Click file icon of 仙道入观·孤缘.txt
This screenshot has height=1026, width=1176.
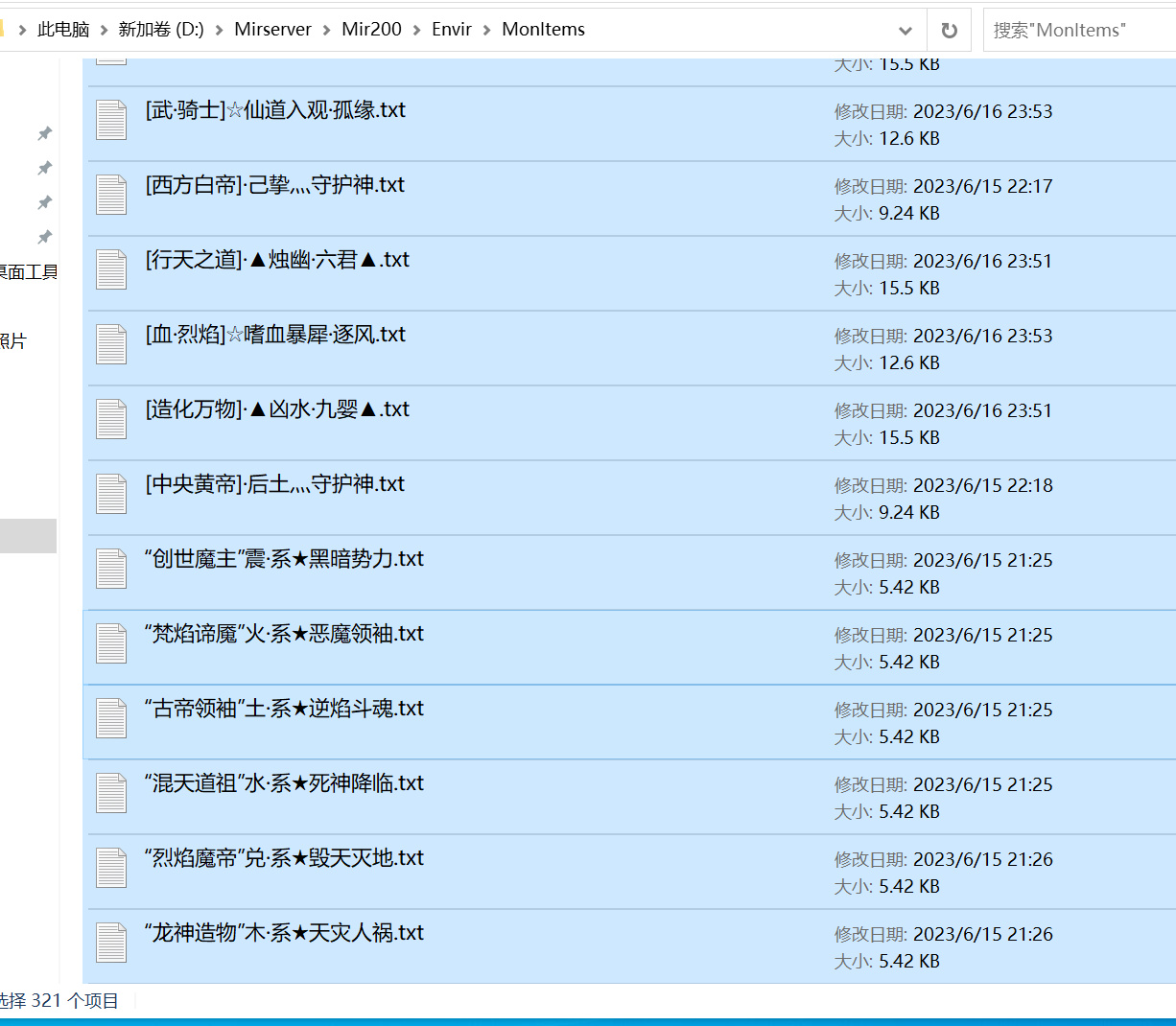[x=111, y=121]
